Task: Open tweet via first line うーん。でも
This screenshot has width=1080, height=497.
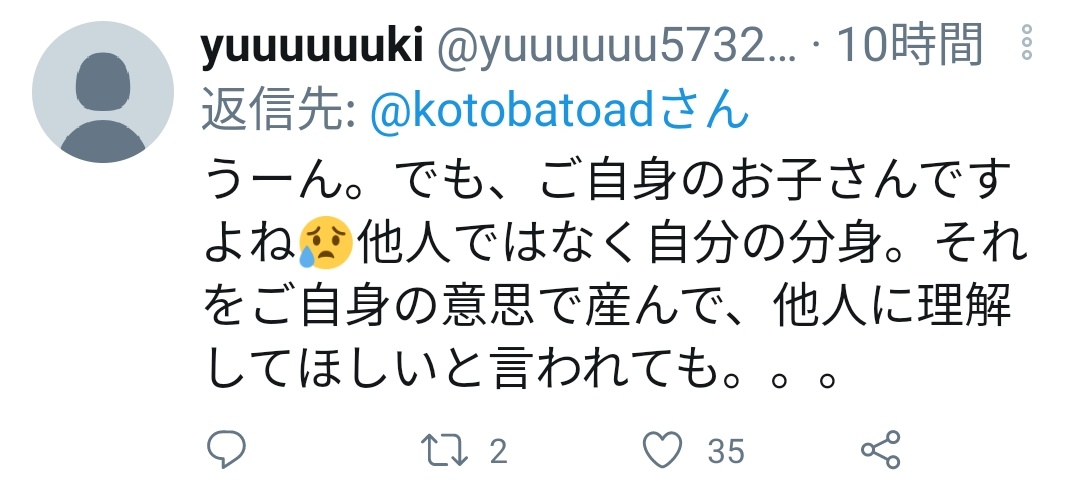Action: coord(607,178)
